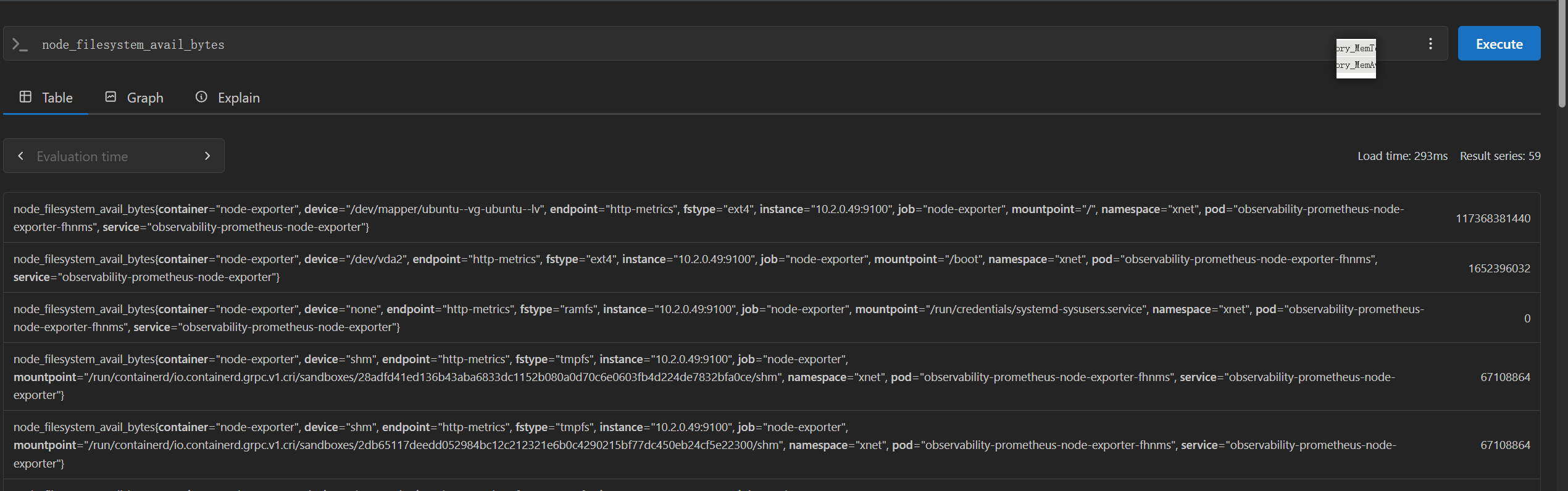
Task: Select the Table tab
Action: pos(46,98)
